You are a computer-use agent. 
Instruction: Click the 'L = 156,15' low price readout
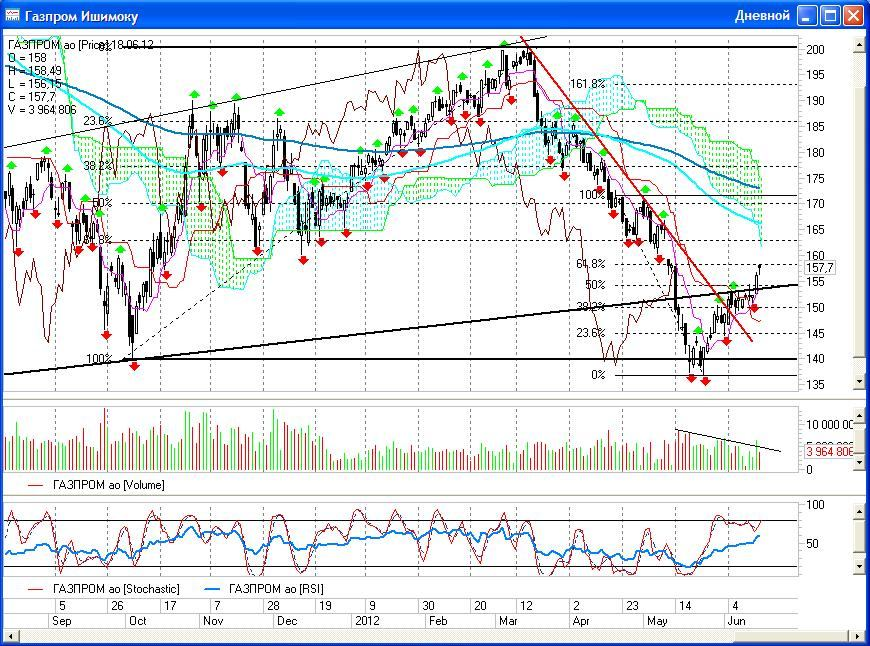tap(34, 84)
